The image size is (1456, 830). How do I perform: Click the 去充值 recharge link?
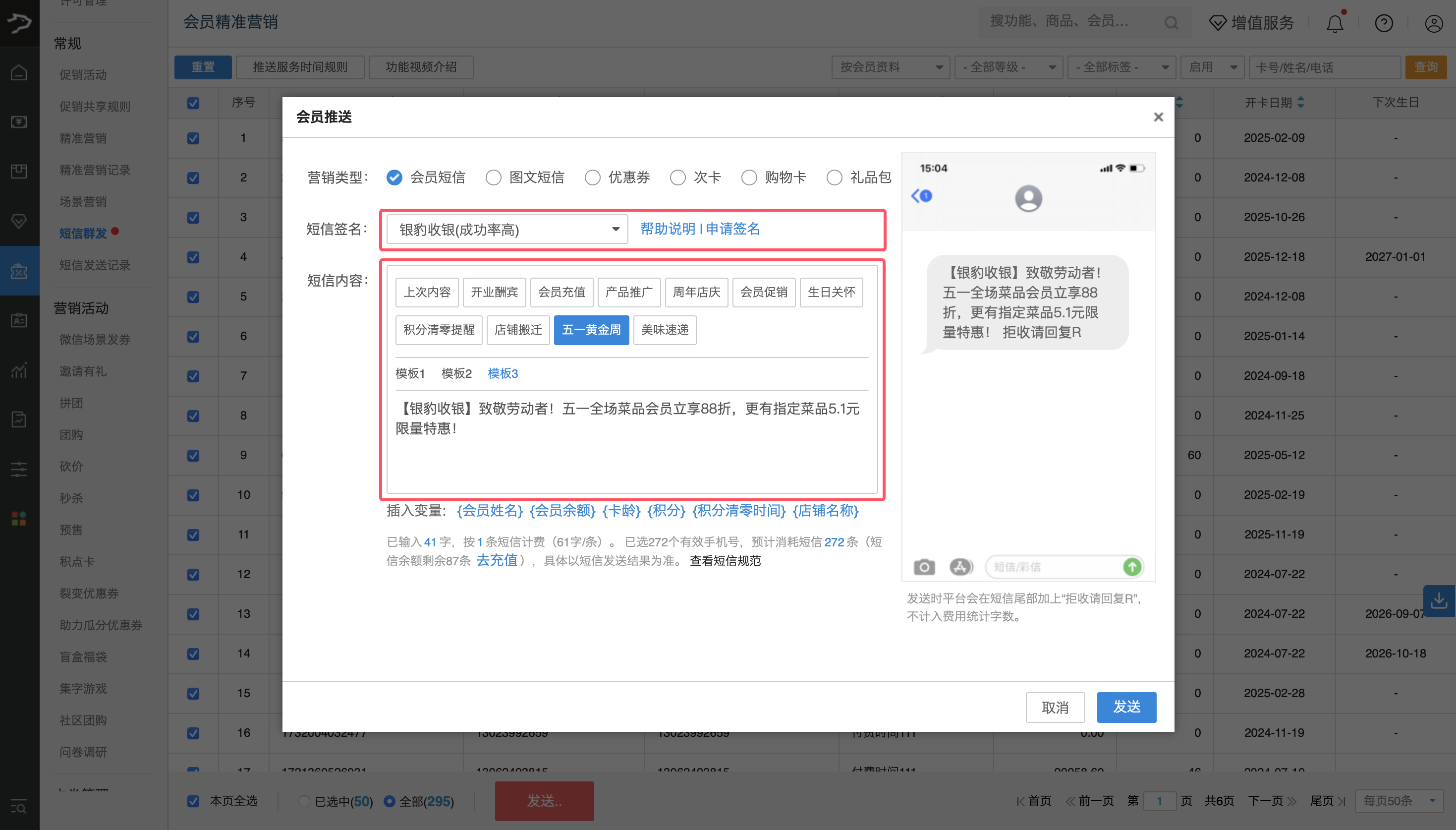click(x=497, y=560)
